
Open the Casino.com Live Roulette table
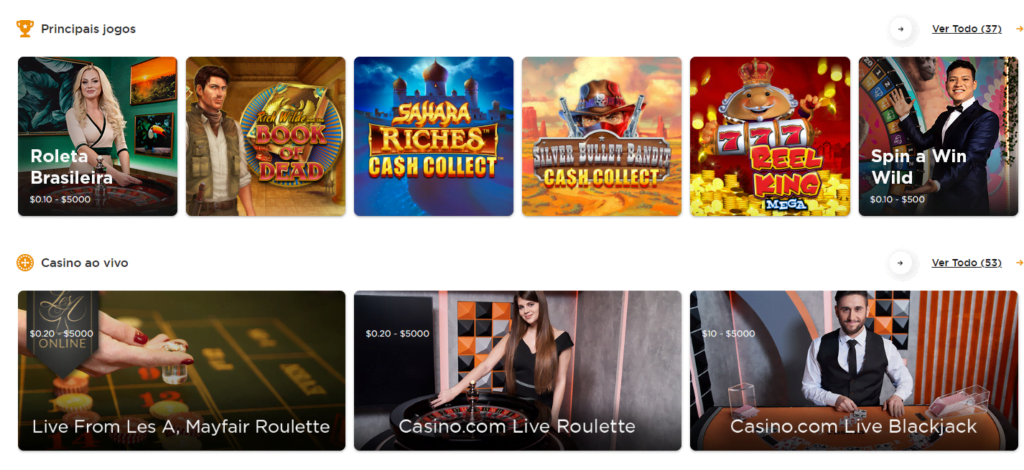pyautogui.click(x=518, y=370)
